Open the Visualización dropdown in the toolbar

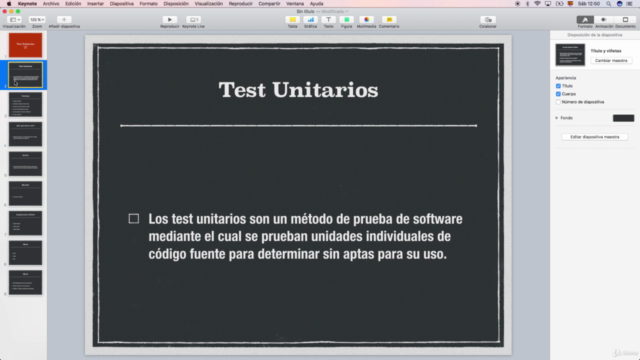(x=14, y=20)
